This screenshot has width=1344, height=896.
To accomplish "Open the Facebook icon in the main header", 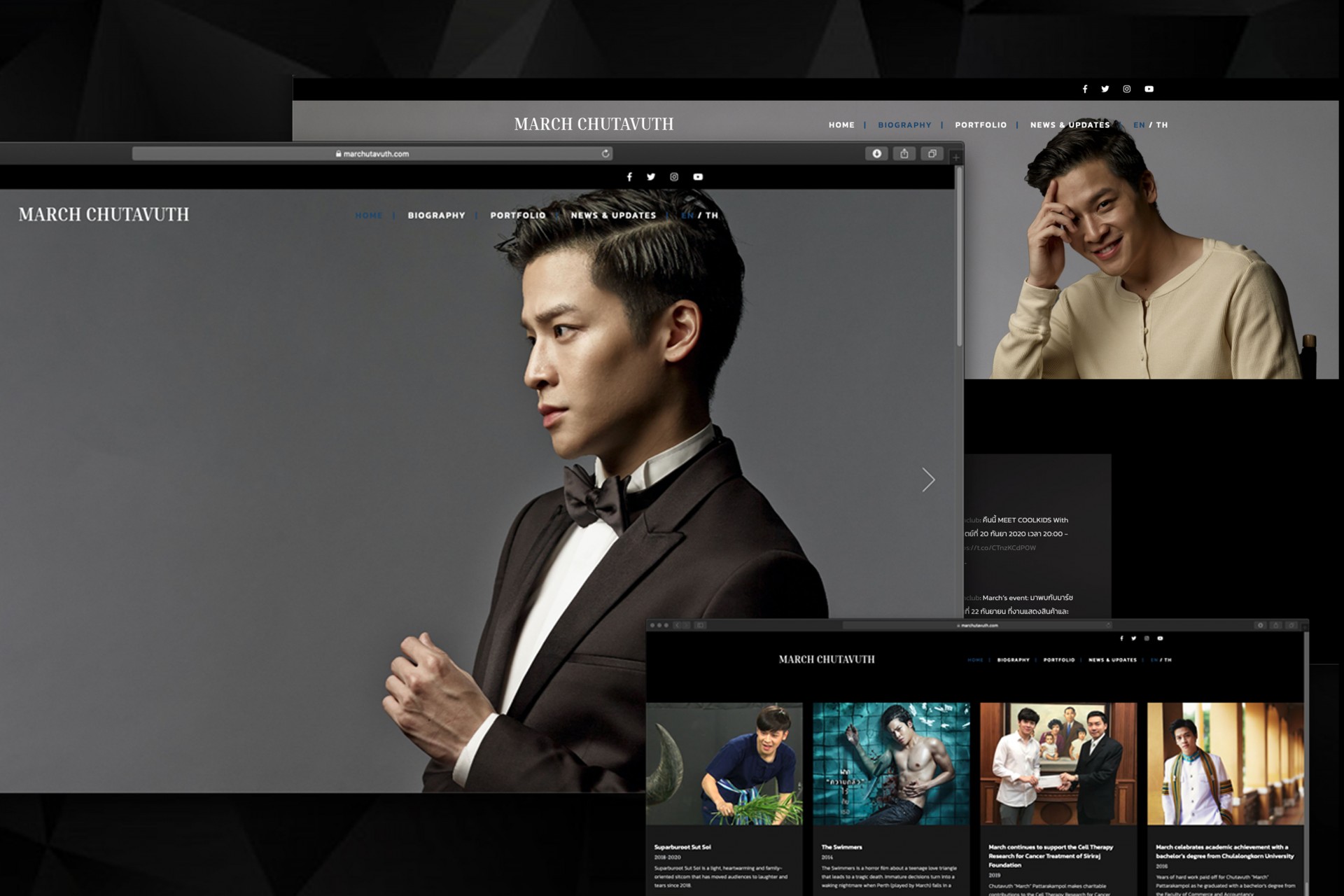I will pos(629,177).
